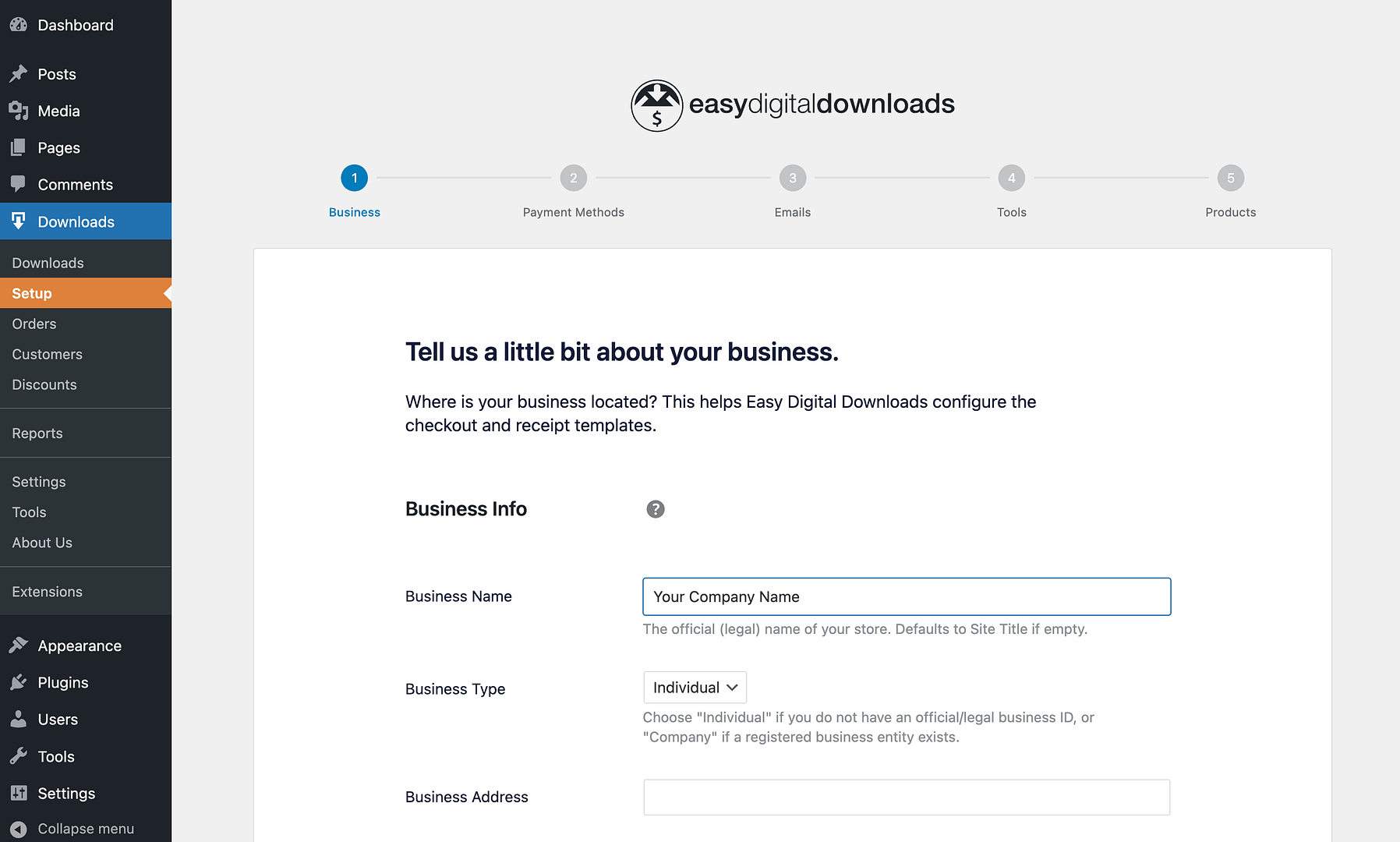Image resolution: width=1400 pixels, height=842 pixels.
Task: Select the Setup submenu item
Action: (x=86, y=293)
